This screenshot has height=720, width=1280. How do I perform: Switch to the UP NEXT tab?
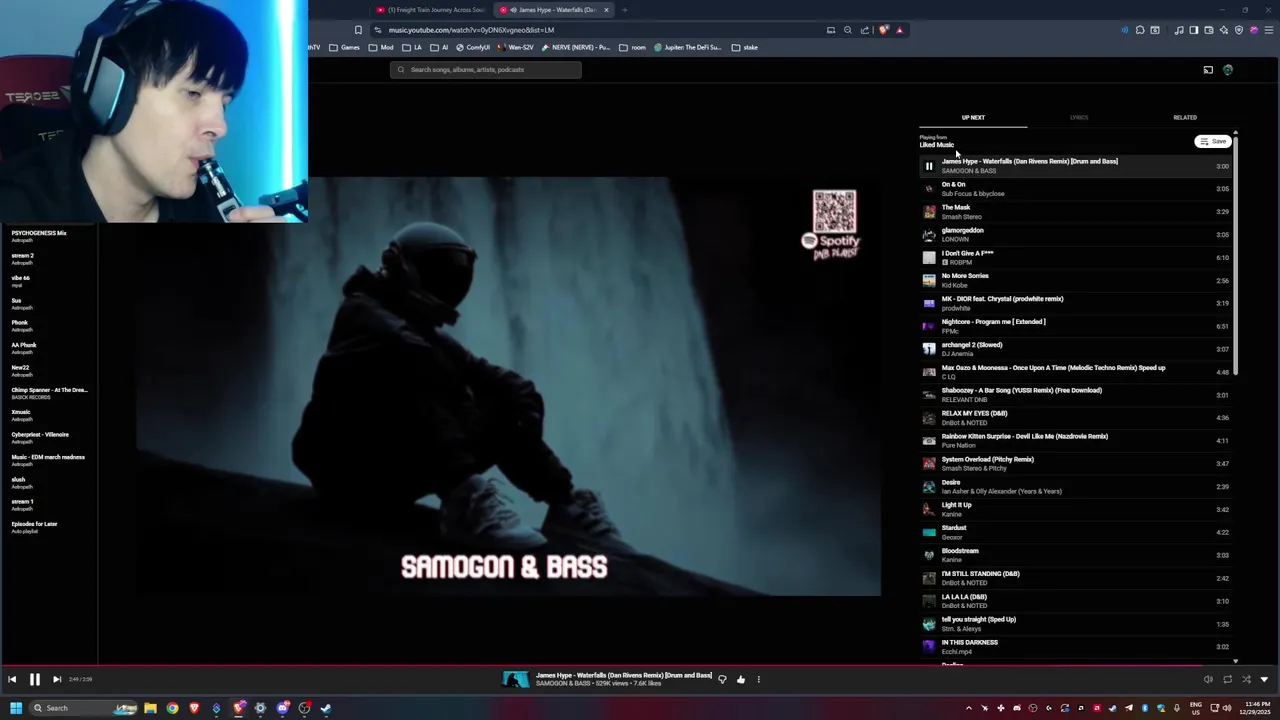click(x=973, y=117)
